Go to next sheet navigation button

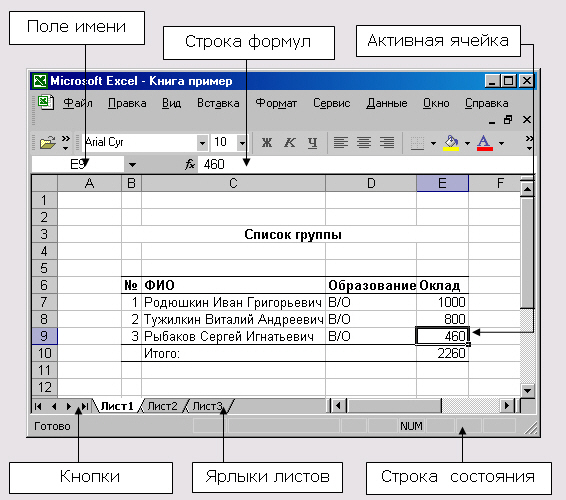click(69, 406)
